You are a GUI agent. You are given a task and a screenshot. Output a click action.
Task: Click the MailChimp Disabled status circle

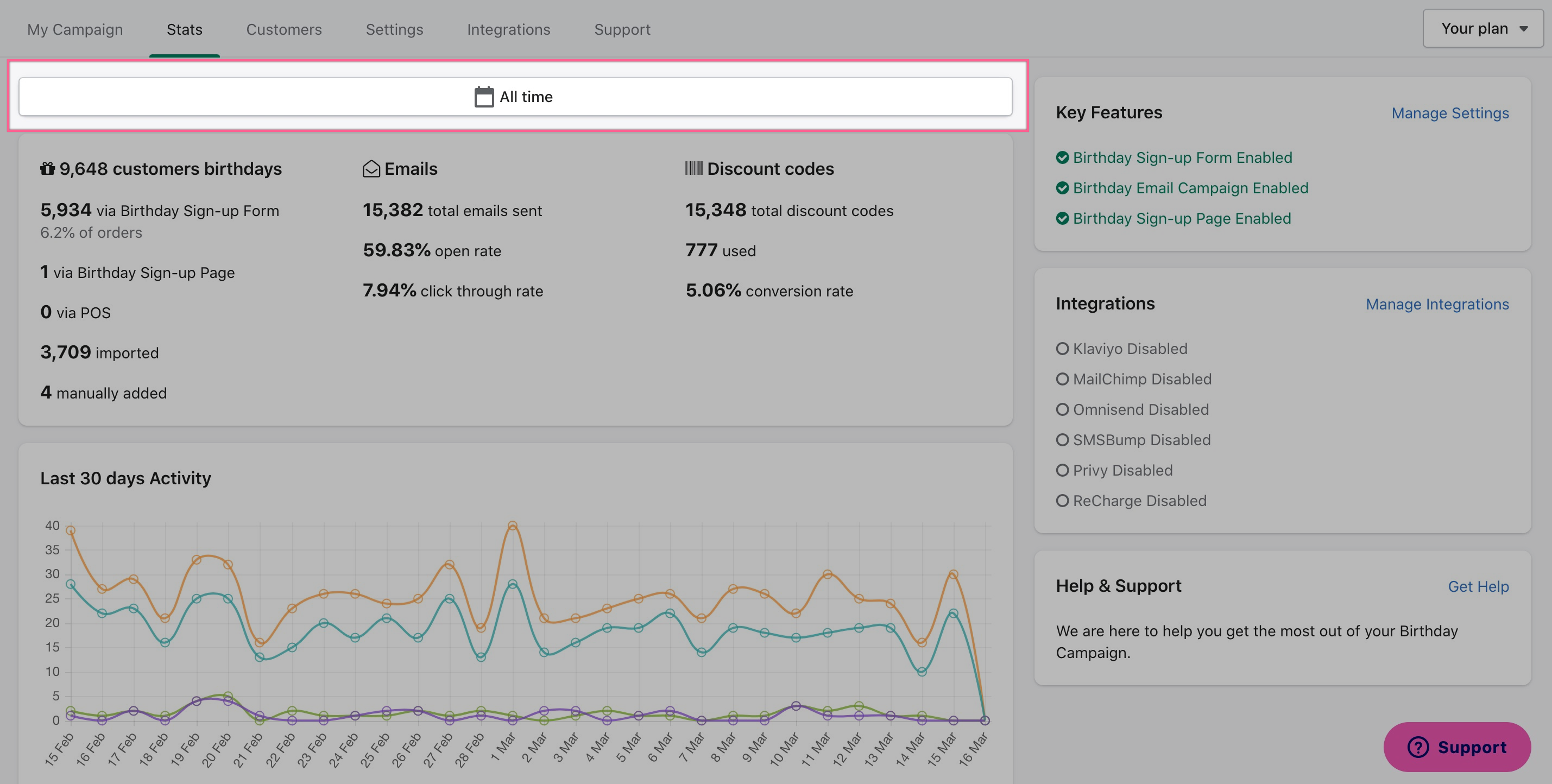tap(1062, 380)
